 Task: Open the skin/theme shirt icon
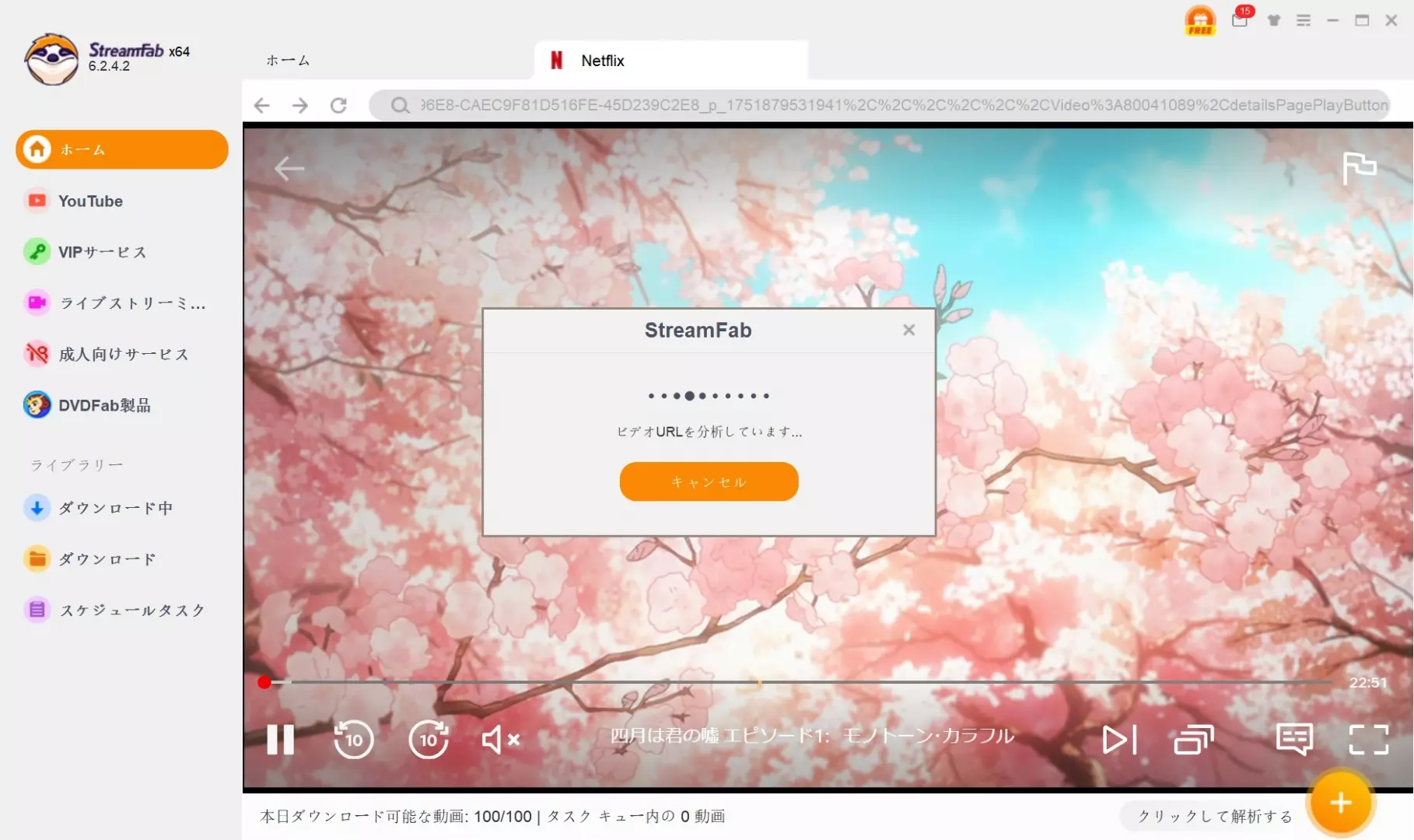click(1274, 20)
